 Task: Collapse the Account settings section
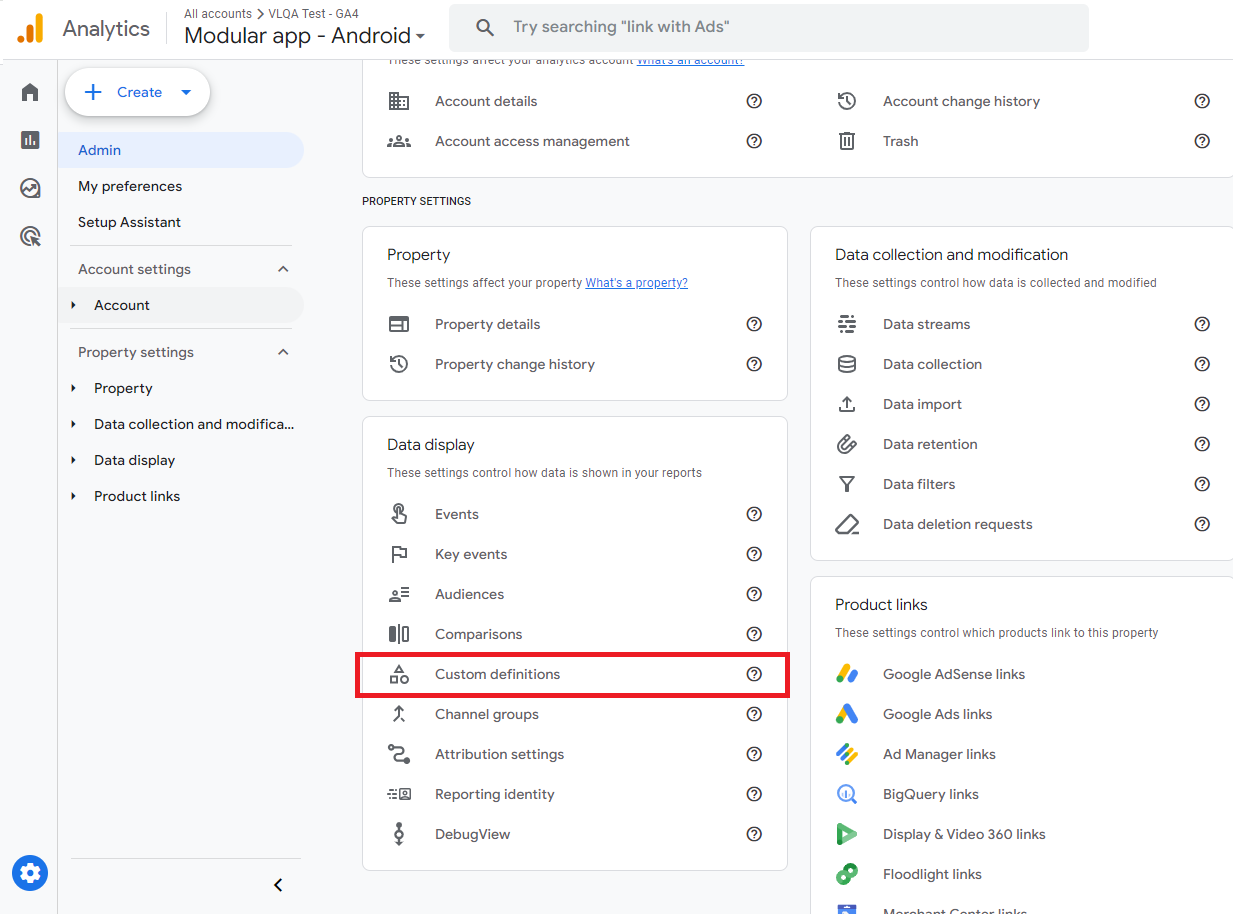pos(283,269)
